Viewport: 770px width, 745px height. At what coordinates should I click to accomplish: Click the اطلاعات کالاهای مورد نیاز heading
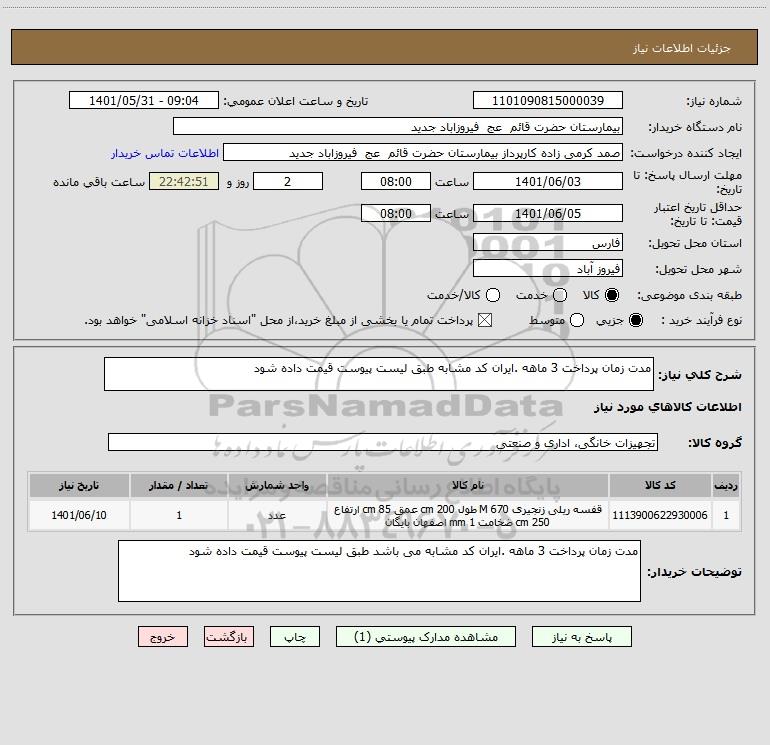point(667,407)
